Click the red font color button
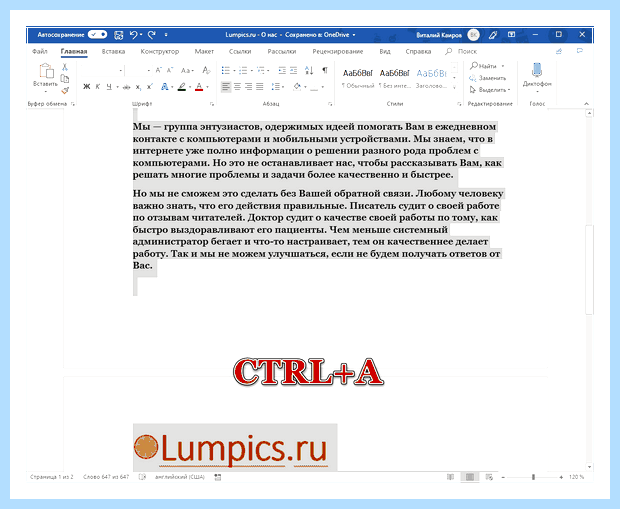 pyautogui.click(x=199, y=87)
